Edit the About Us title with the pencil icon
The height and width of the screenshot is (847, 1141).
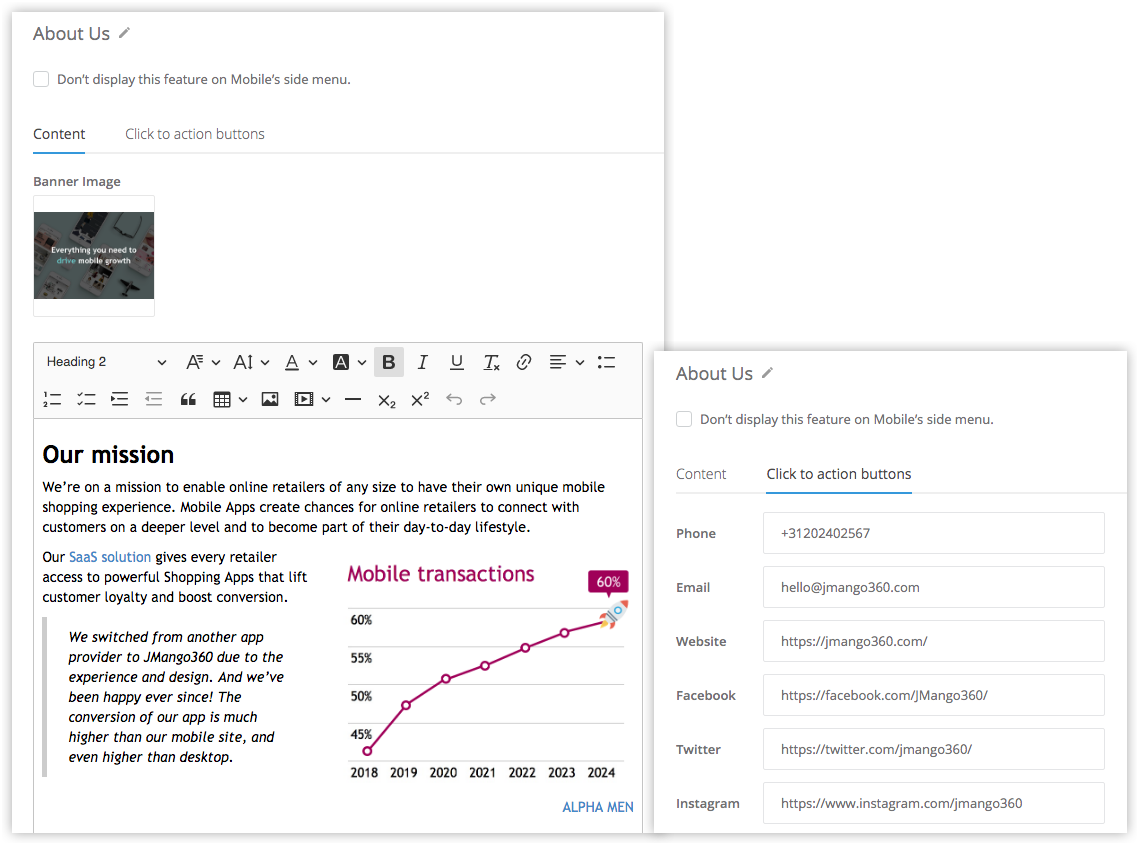tap(124, 33)
